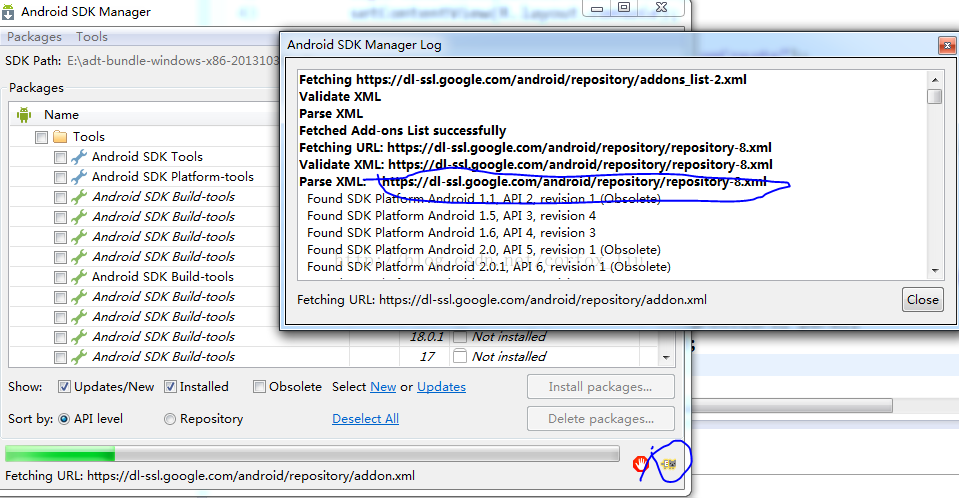Screen dimensions: 959x498
Task: Click the green download progress bar
Action: click(312, 453)
